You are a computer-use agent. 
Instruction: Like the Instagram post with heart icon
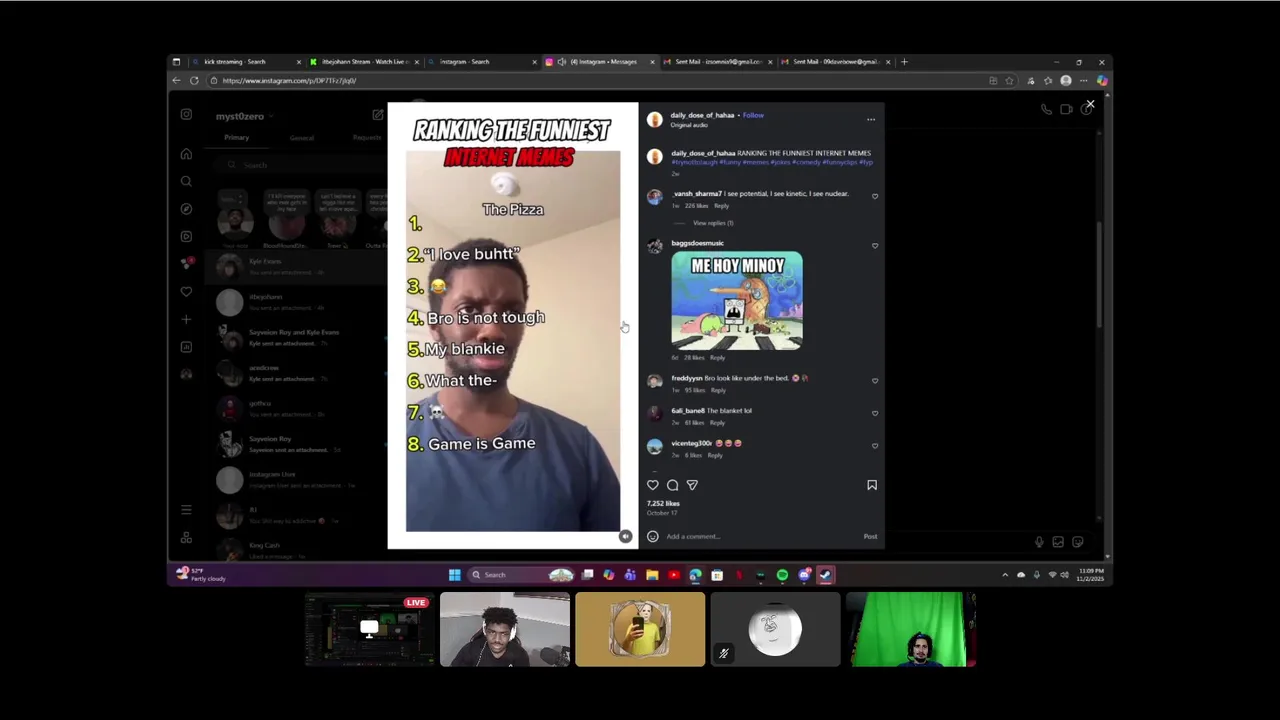653,485
